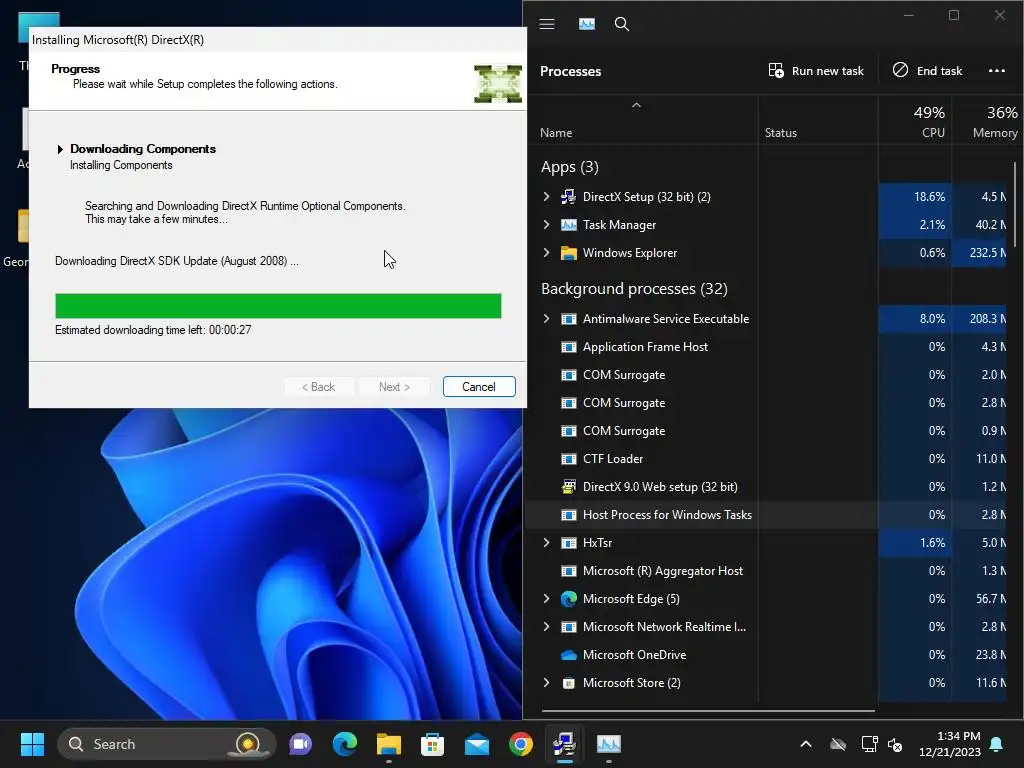Select the Background processes (32) heading
The image size is (1024, 768).
click(x=634, y=289)
